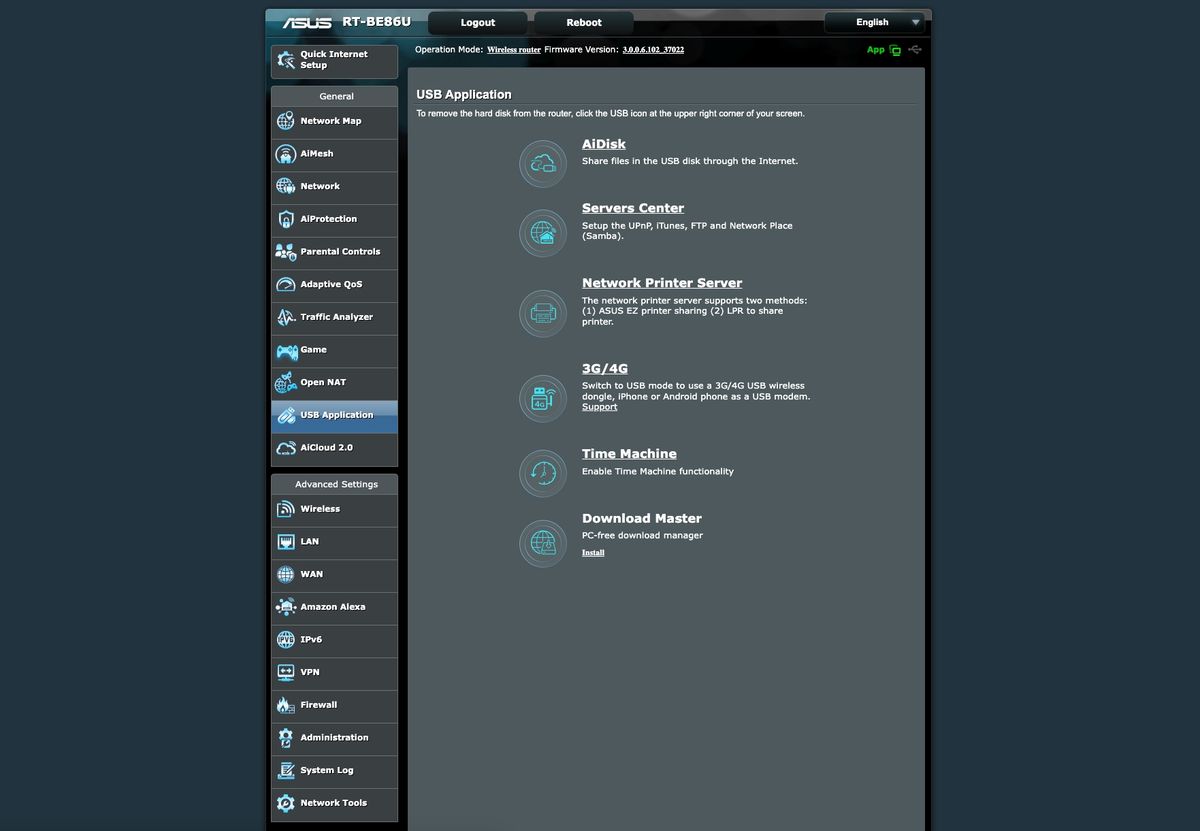Click the Reboot button
The width and height of the screenshot is (1200, 831).
(x=584, y=22)
